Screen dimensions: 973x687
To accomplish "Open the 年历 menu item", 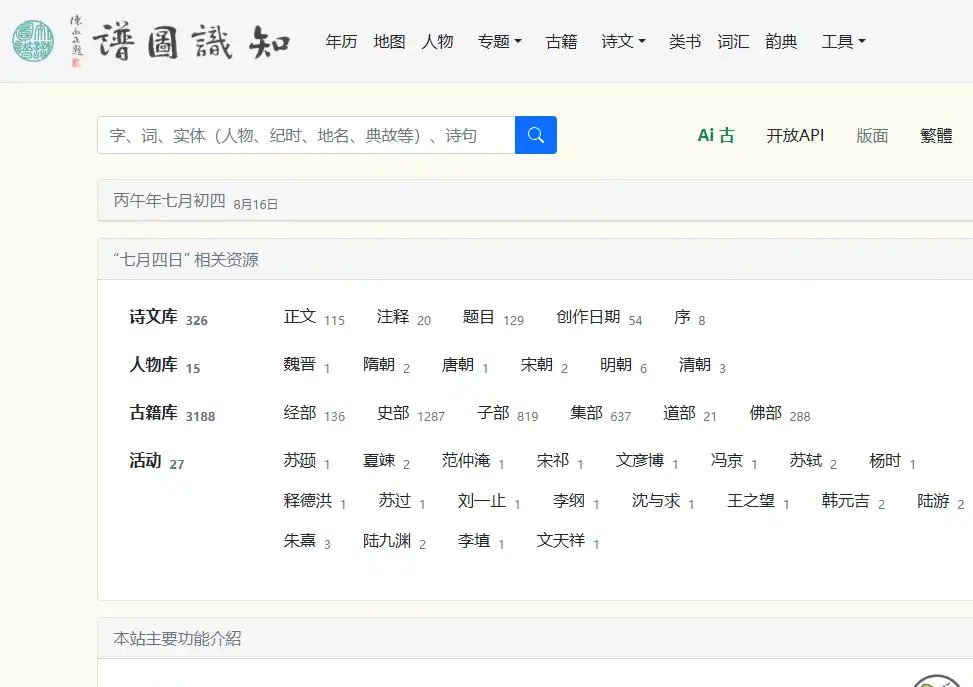I will pyautogui.click(x=341, y=42).
